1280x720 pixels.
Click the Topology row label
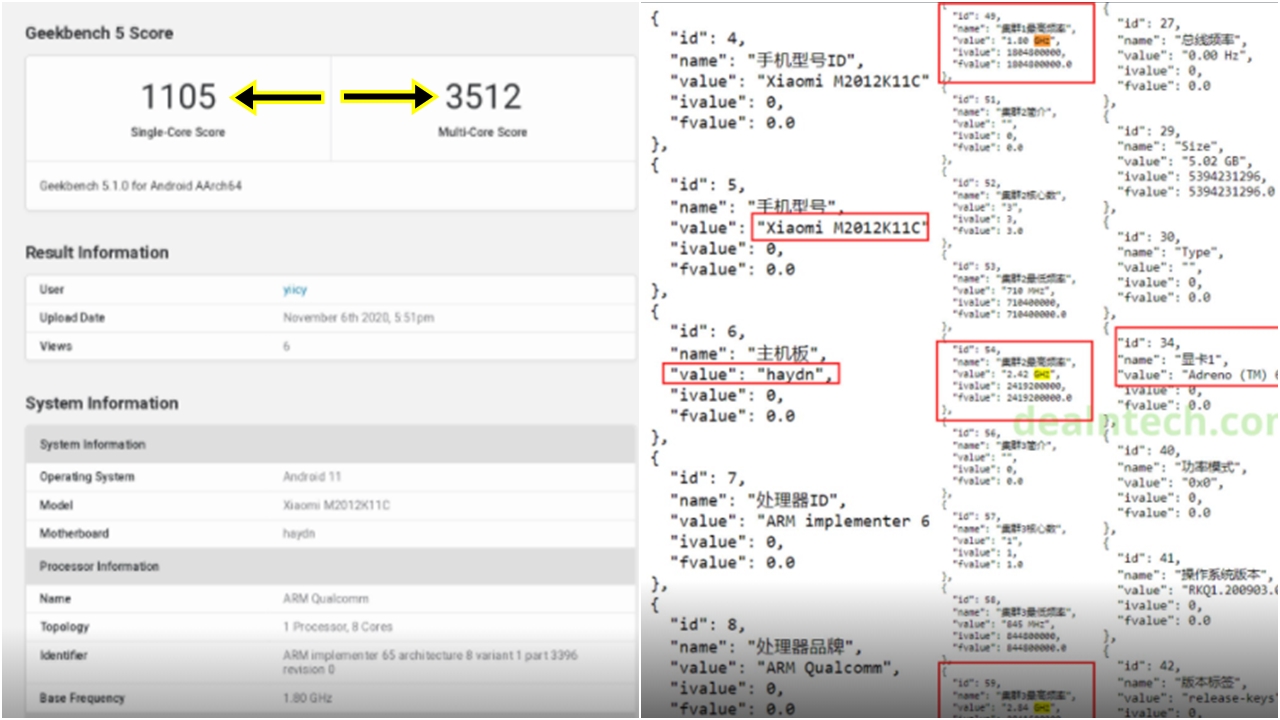[x=64, y=627]
